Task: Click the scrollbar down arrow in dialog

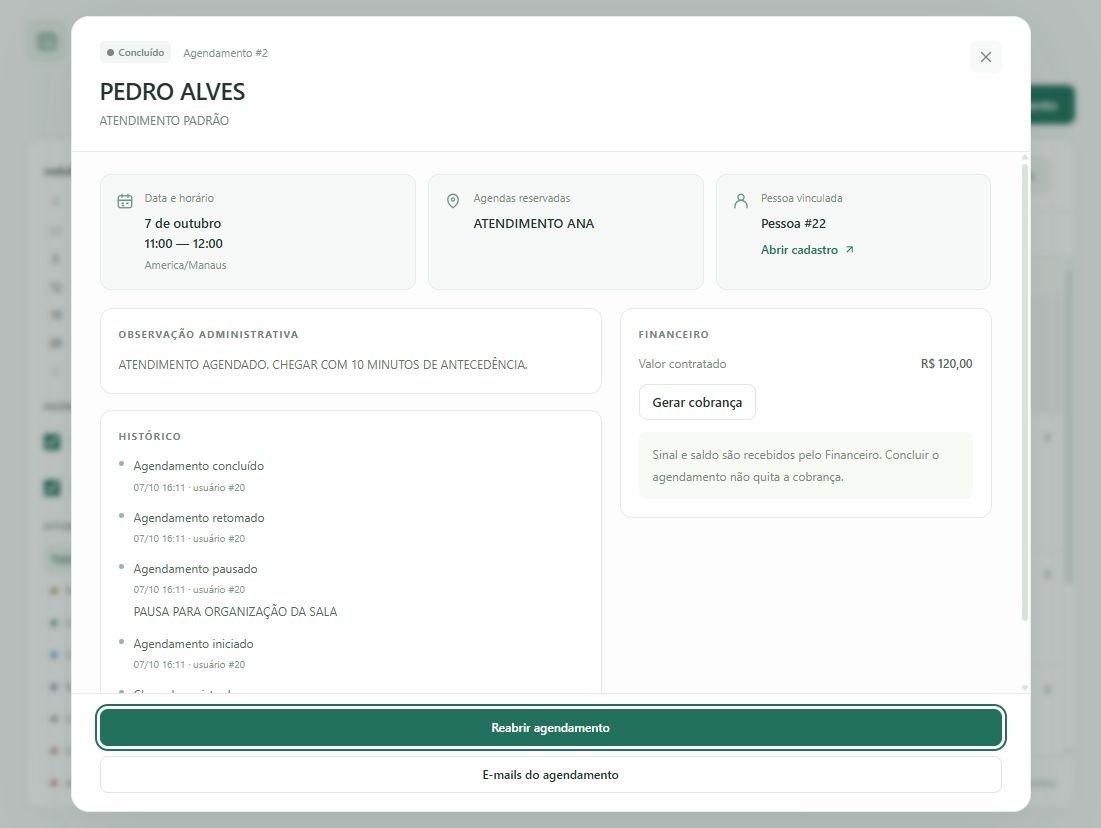Action: pyautogui.click(x=1024, y=688)
